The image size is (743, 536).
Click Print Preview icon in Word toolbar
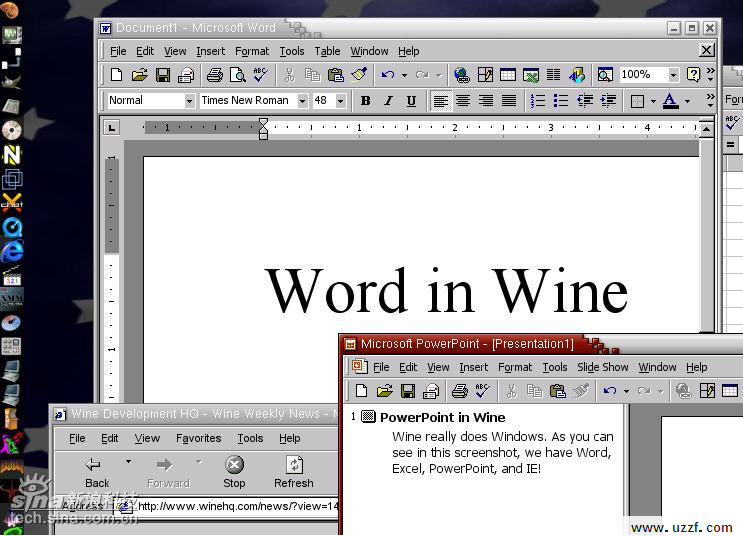(238, 75)
